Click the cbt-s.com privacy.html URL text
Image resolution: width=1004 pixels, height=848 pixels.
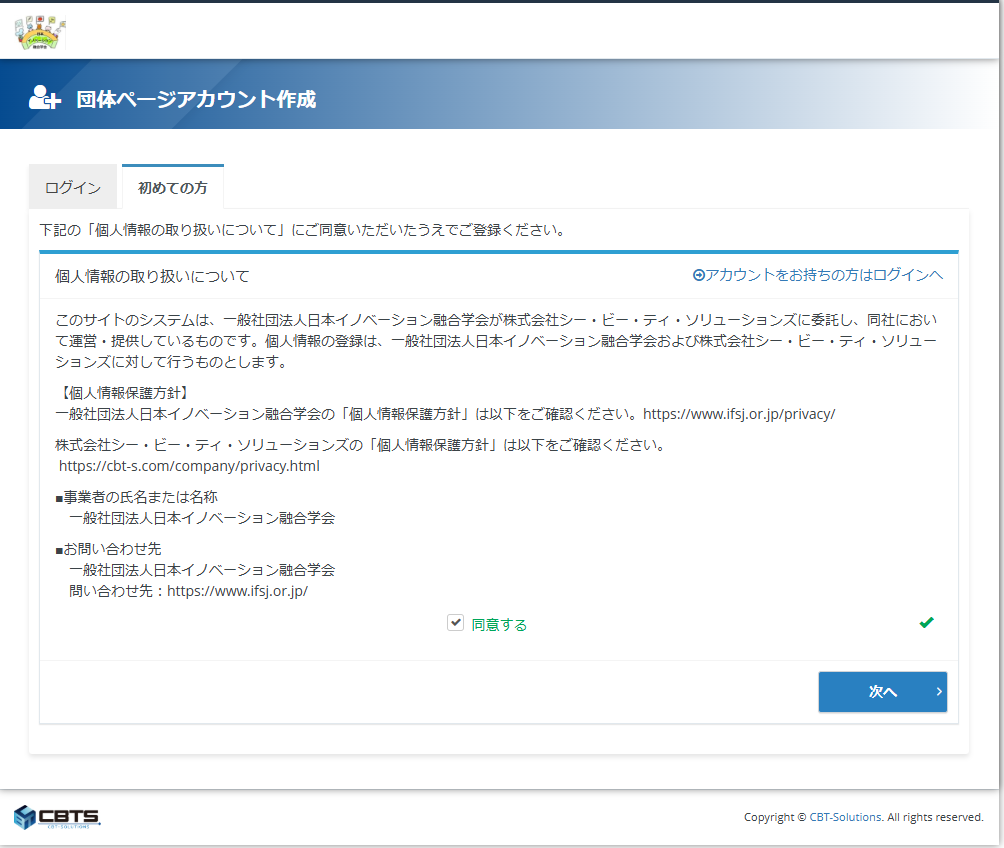(x=189, y=465)
